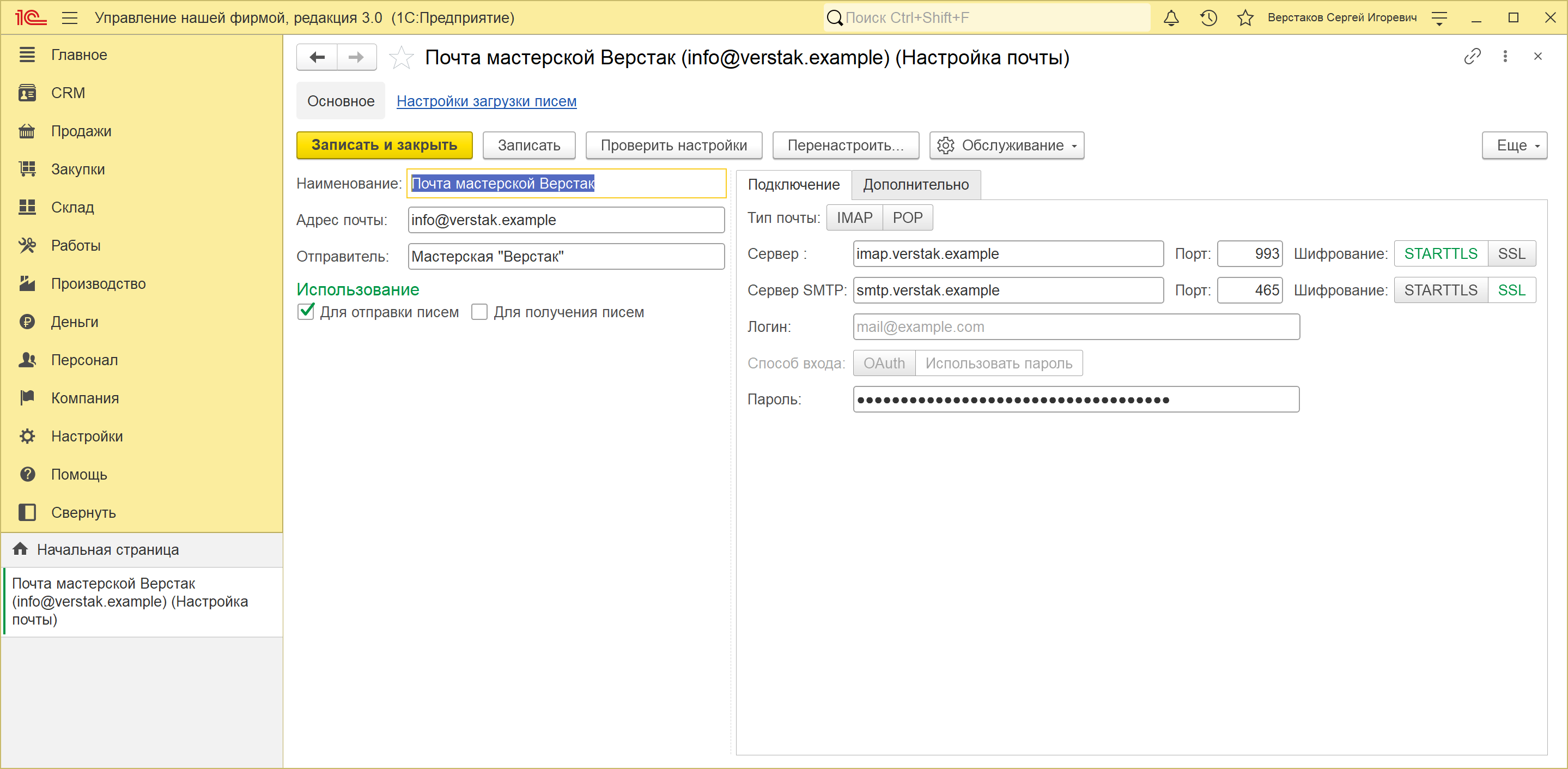This screenshot has width=1568, height=769.
Task: Switch to the Подключение tab
Action: 794,185
